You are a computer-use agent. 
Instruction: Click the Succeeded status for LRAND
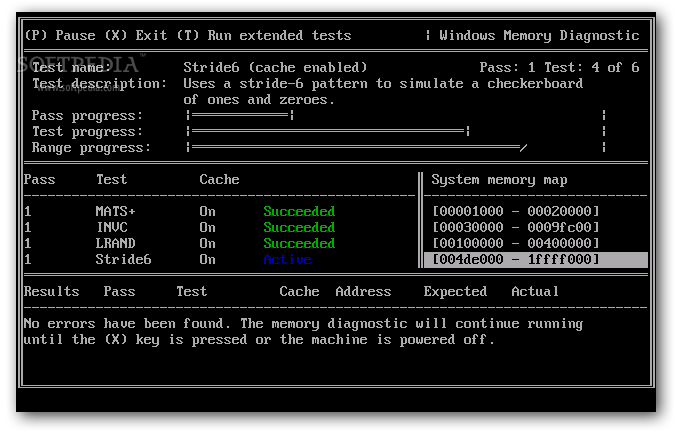coord(299,243)
